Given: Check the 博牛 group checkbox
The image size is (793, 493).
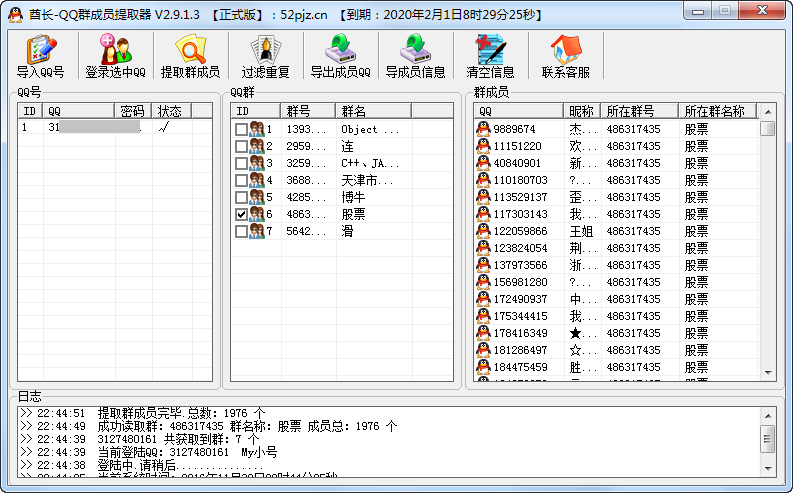Looking at the screenshot, I should [241, 197].
